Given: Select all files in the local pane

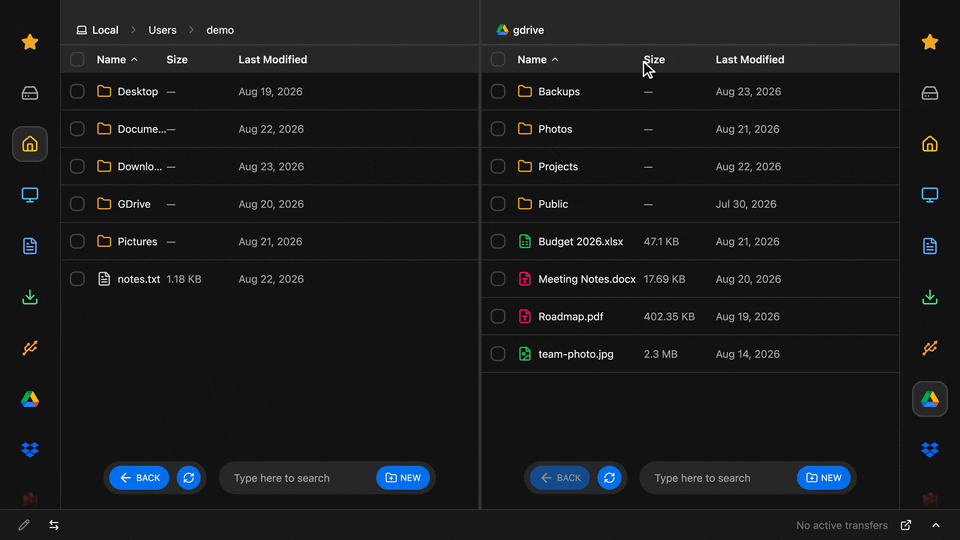Looking at the screenshot, I should click(x=77, y=59).
